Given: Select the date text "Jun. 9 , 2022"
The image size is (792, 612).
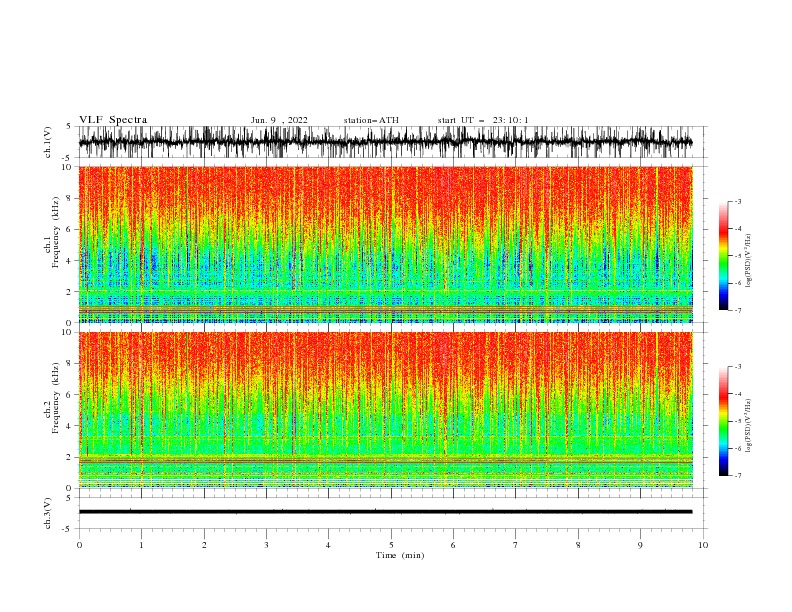Looking at the screenshot, I should click(279, 120).
